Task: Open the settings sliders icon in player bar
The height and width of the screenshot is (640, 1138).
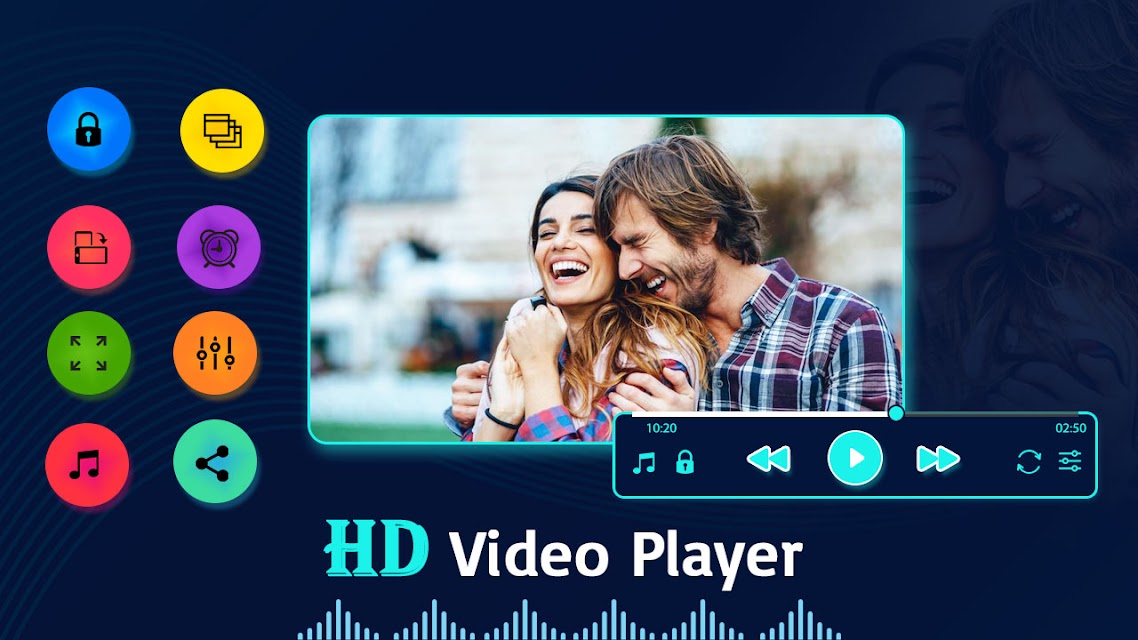Action: pos(1070,461)
